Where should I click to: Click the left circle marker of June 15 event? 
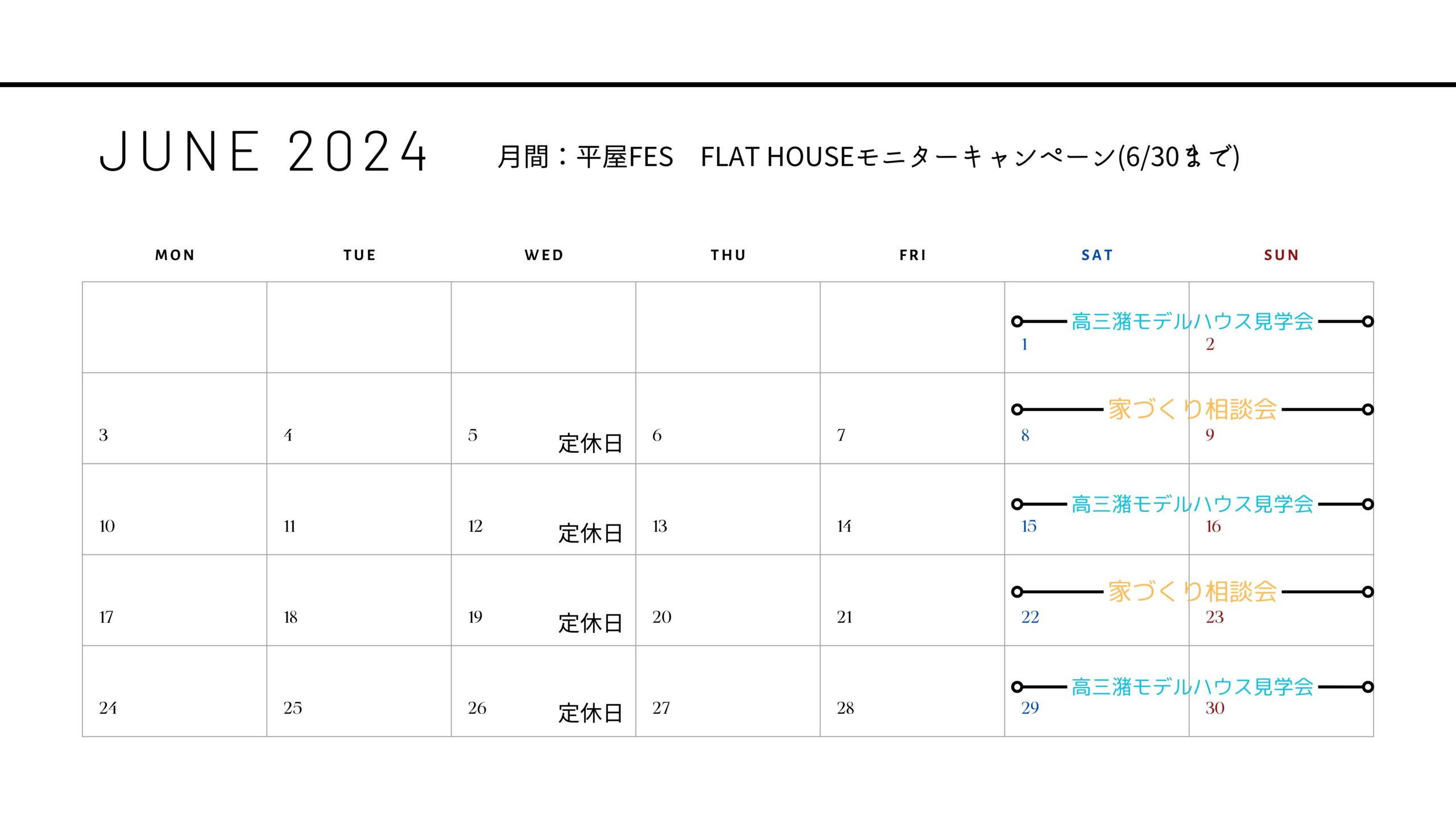[1017, 504]
